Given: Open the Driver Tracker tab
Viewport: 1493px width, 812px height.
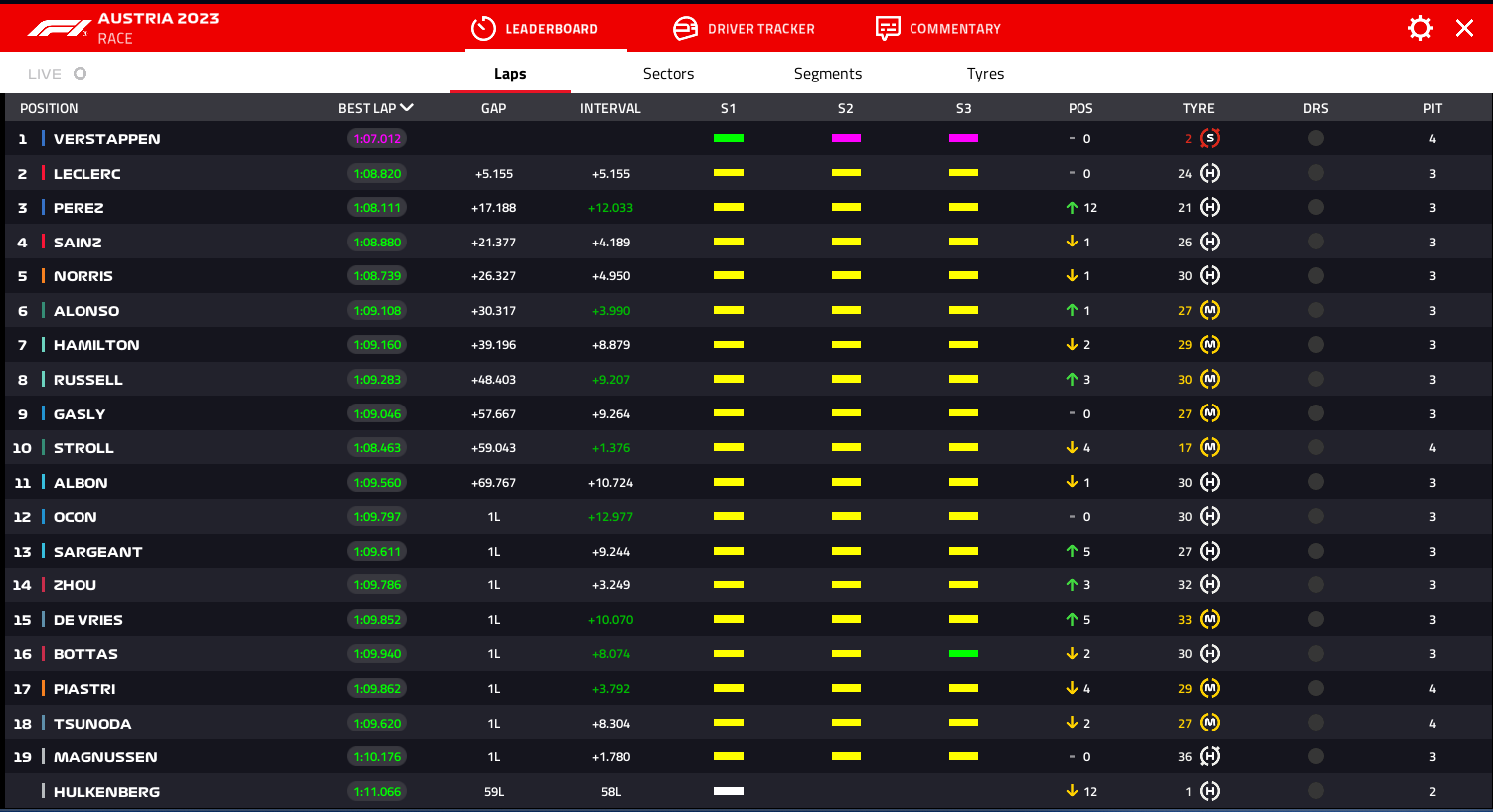Looking at the screenshot, I should click(745, 29).
